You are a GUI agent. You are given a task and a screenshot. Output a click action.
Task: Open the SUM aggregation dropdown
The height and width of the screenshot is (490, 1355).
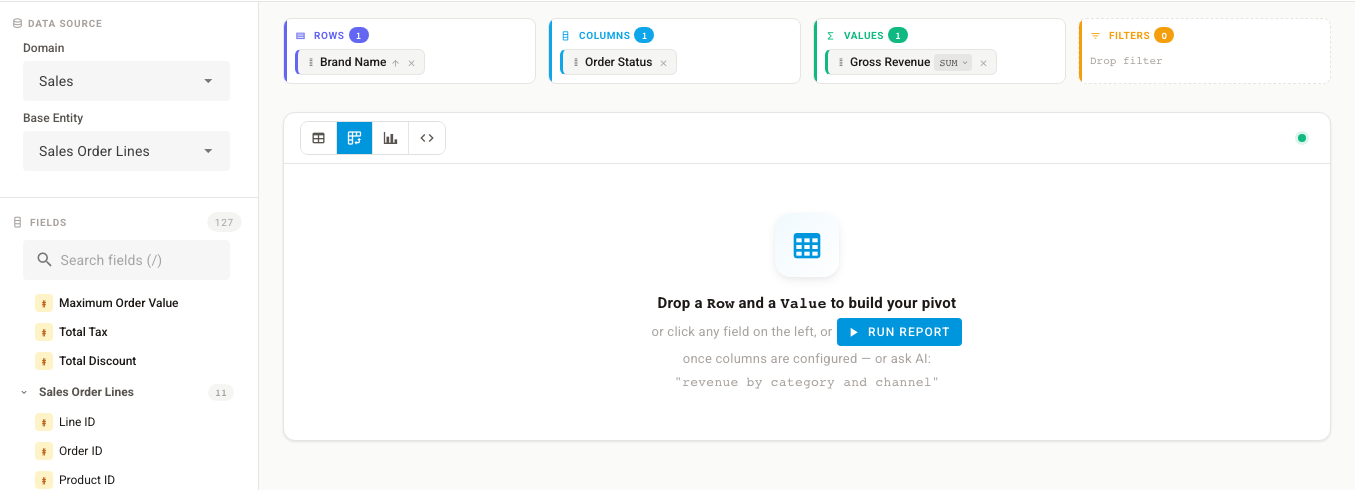pyautogui.click(x=953, y=63)
